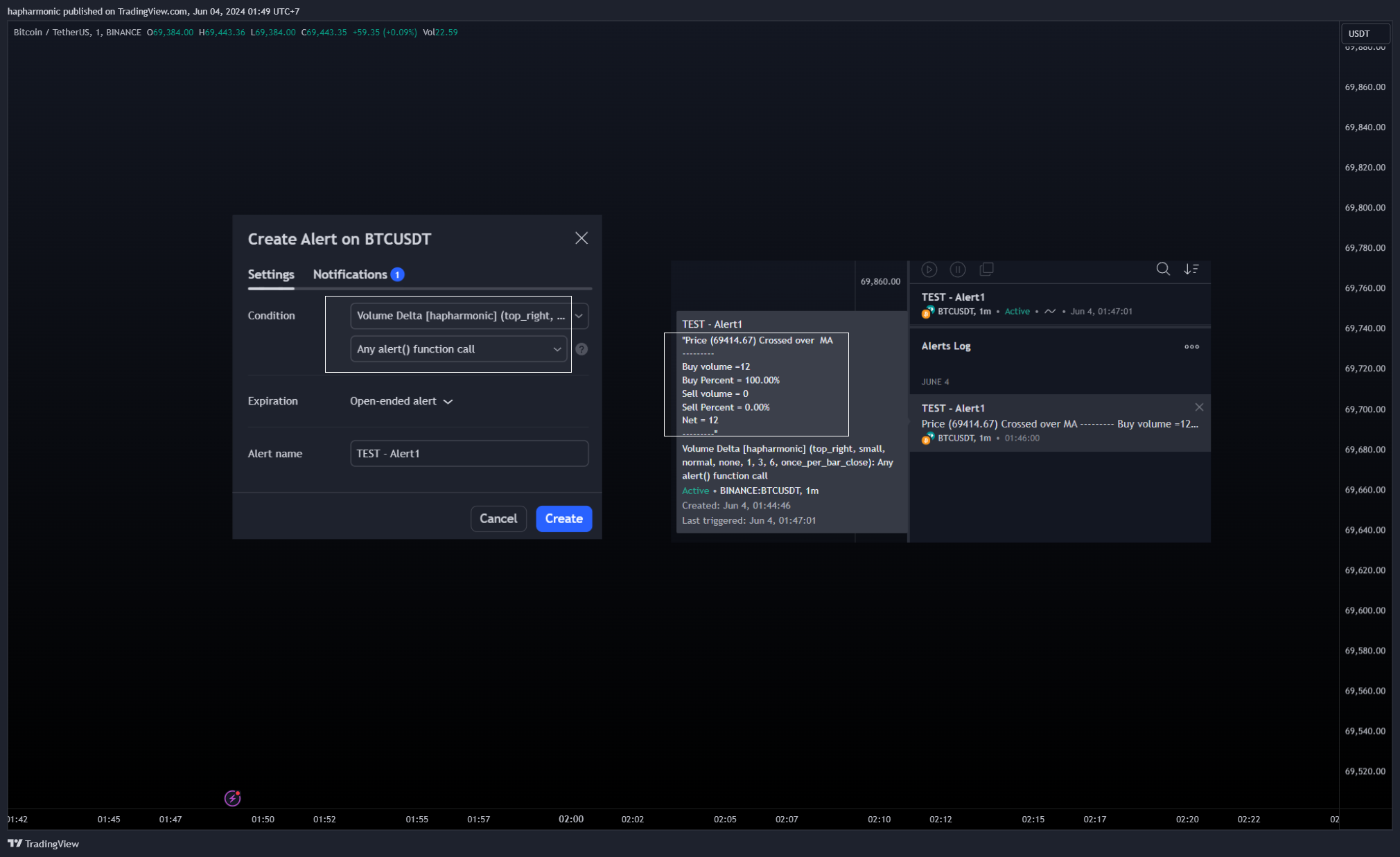The height and width of the screenshot is (857, 1400).
Task: Dismiss the TEST - Alert1 log entry
Action: 1199,407
